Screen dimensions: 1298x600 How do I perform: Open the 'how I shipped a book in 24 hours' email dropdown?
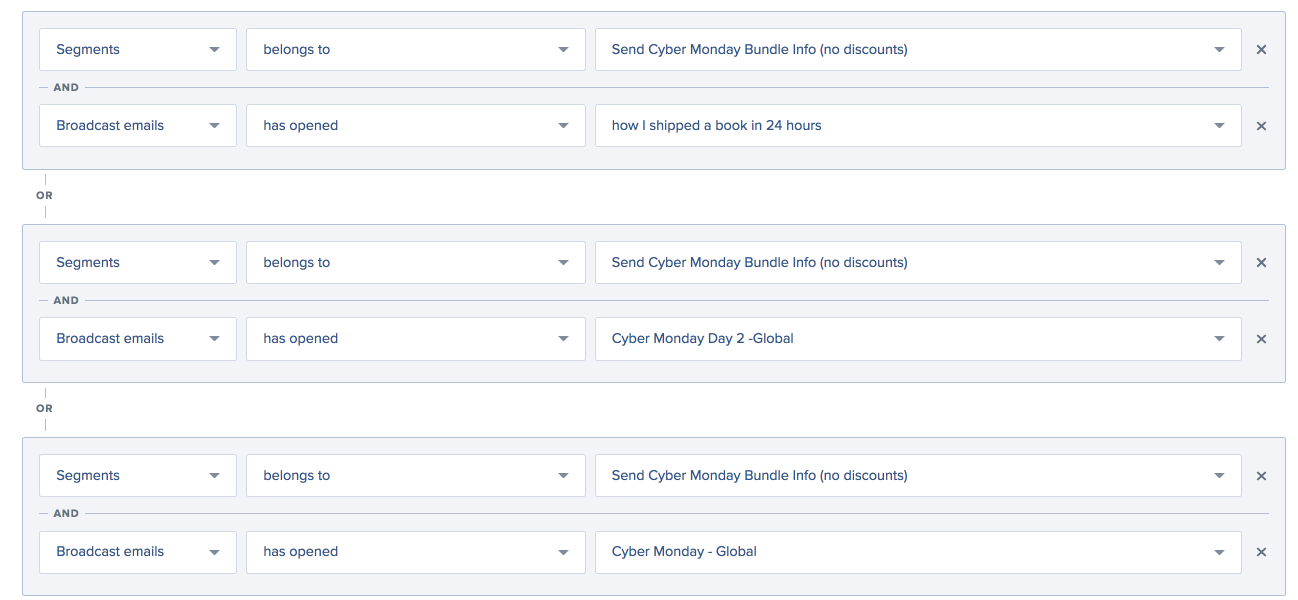[918, 125]
